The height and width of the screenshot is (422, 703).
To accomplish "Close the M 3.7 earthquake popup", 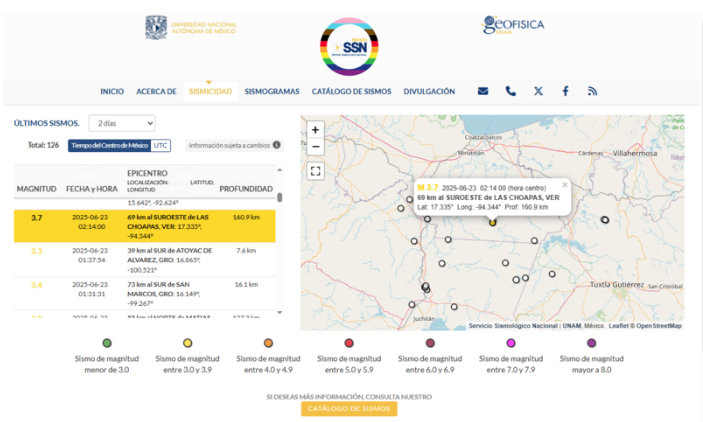I will click(x=564, y=185).
